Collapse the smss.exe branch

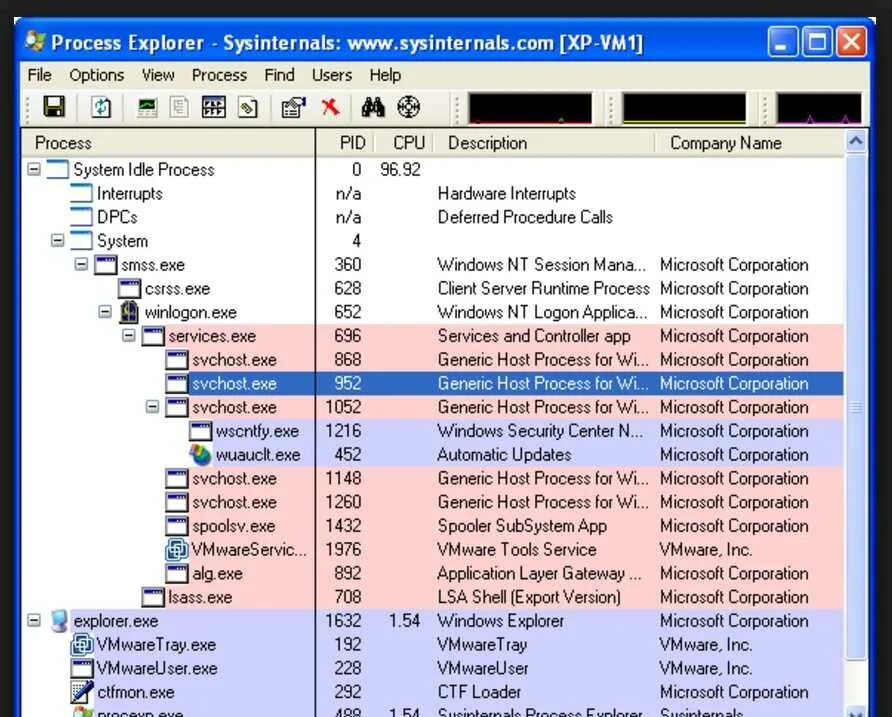click(81, 264)
